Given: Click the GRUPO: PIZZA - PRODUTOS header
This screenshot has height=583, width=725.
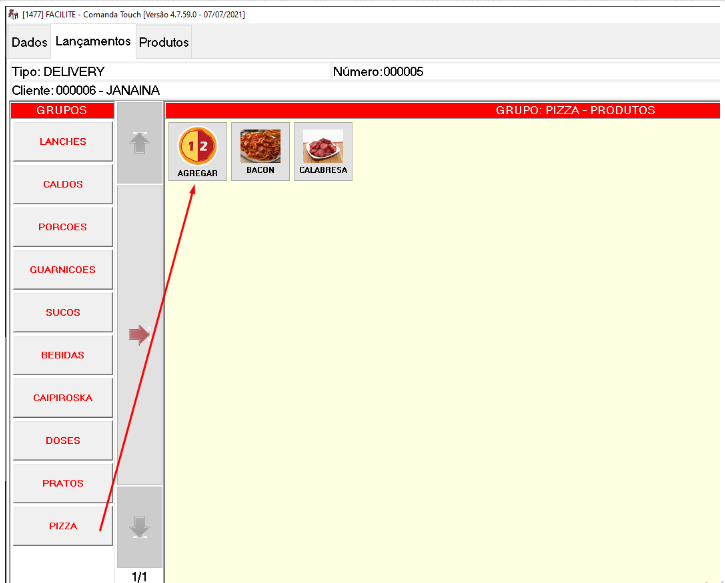Looking at the screenshot, I should [443, 110].
